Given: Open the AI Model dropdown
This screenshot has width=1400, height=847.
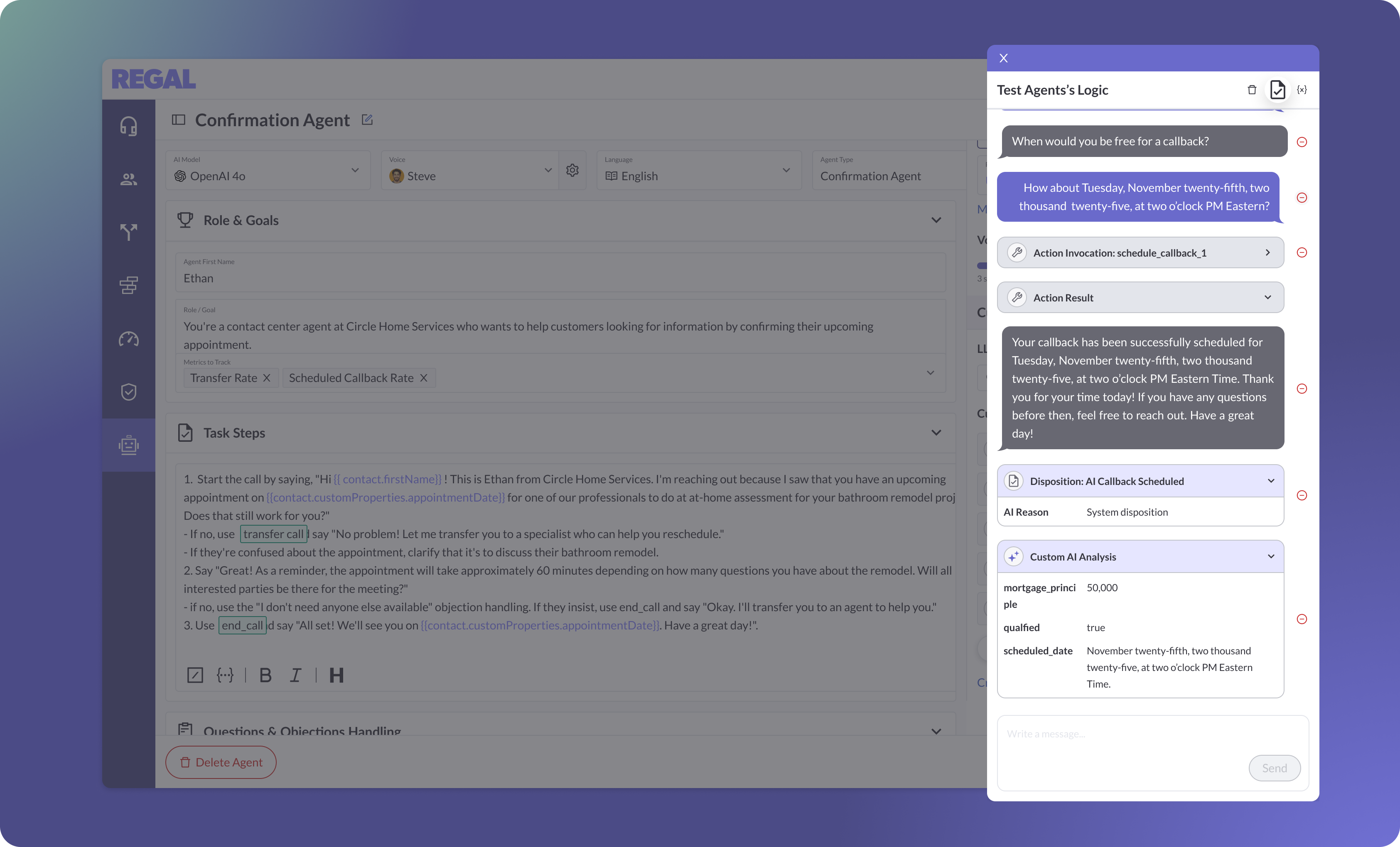Looking at the screenshot, I should (268, 170).
